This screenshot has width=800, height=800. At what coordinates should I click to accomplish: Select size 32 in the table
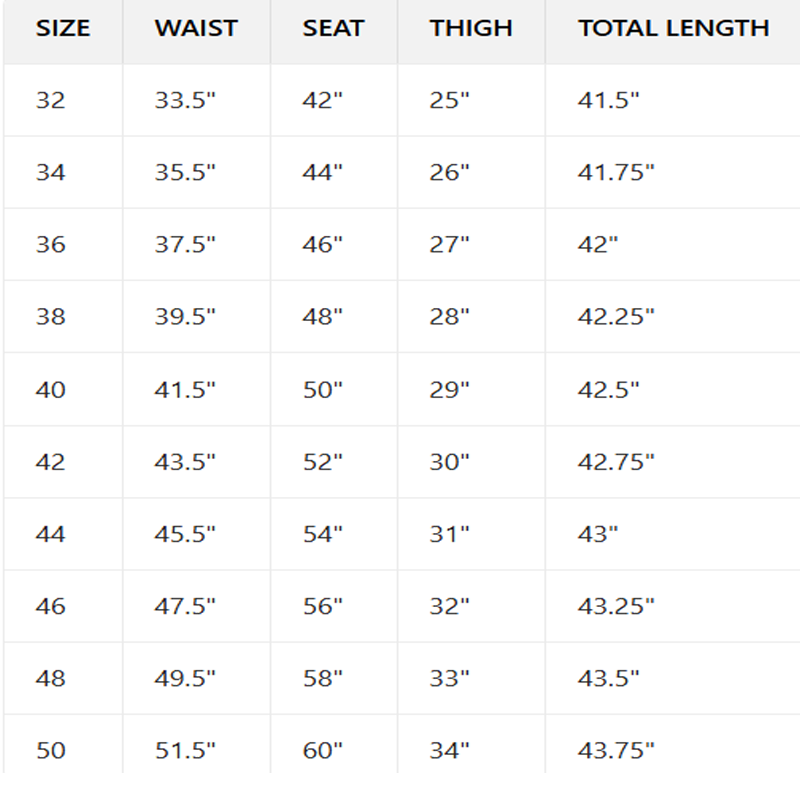pyautogui.click(x=51, y=100)
